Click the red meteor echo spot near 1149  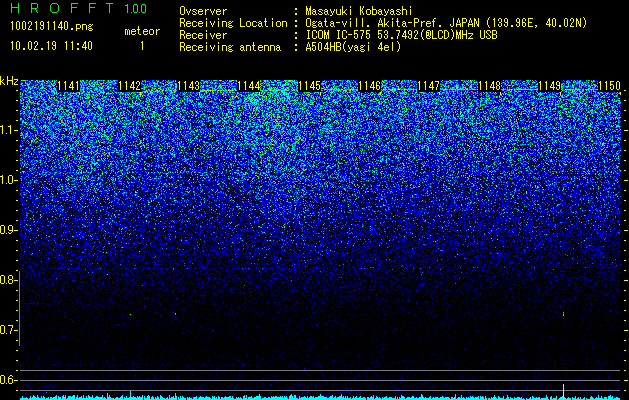coord(563,314)
